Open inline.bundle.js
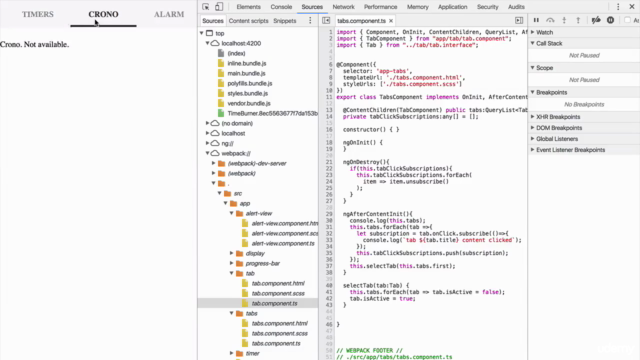Viewport: 640px width, 360px height. point(247,63)
